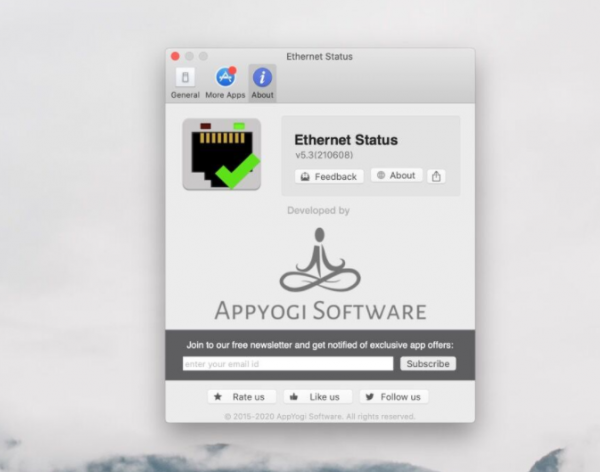The height and width of the screenshot is (472, 600).
Task: Click the 'Ethernet Status' window title
Action: (x=320, y=57)
